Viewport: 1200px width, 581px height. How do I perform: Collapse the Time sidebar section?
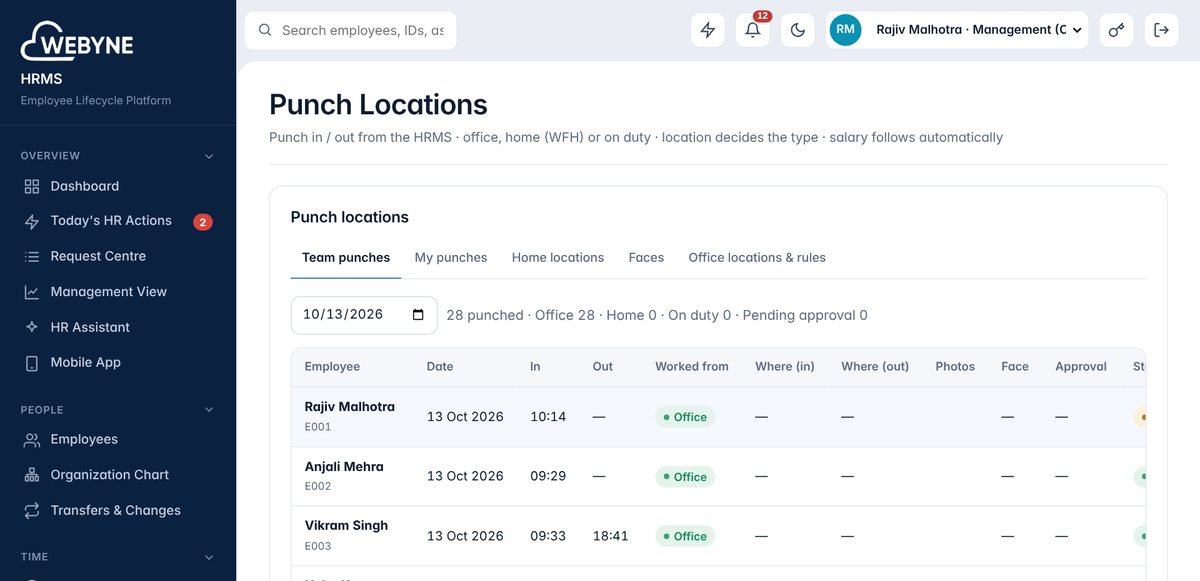click(209, 557)
